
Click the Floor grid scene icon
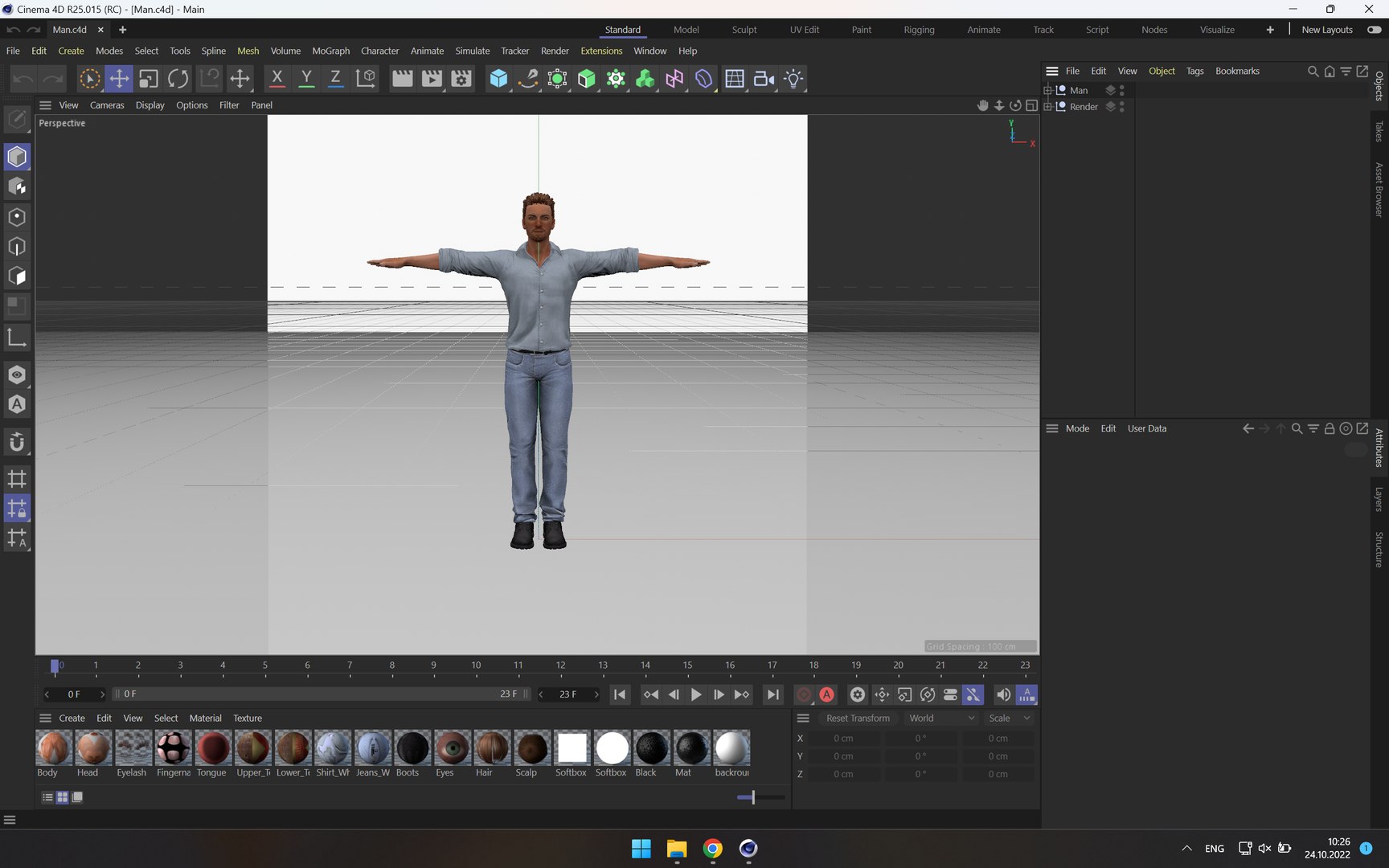pyautogui.click(x=734, y=79)
